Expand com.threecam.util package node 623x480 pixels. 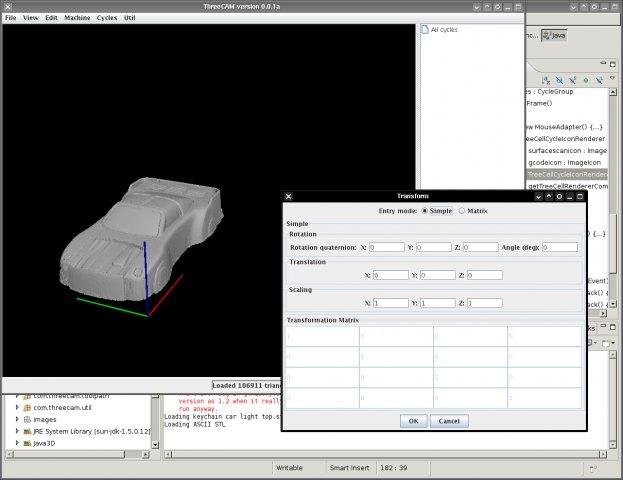[x=17, y=407]
